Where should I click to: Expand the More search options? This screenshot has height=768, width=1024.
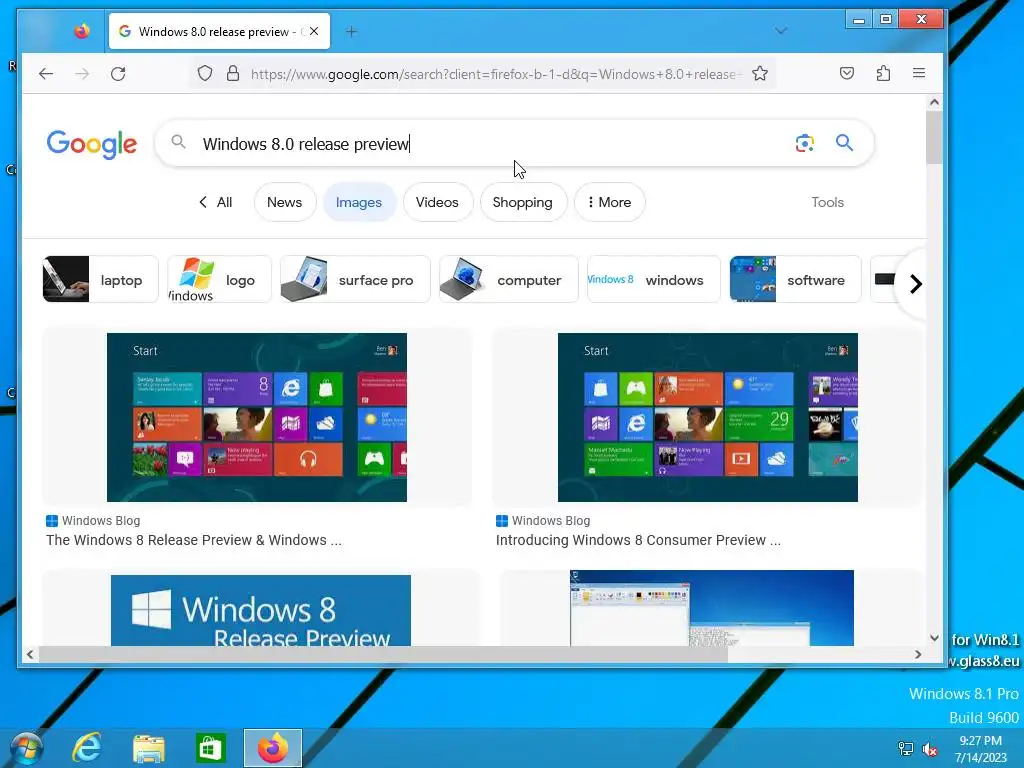tap(610, 202)
